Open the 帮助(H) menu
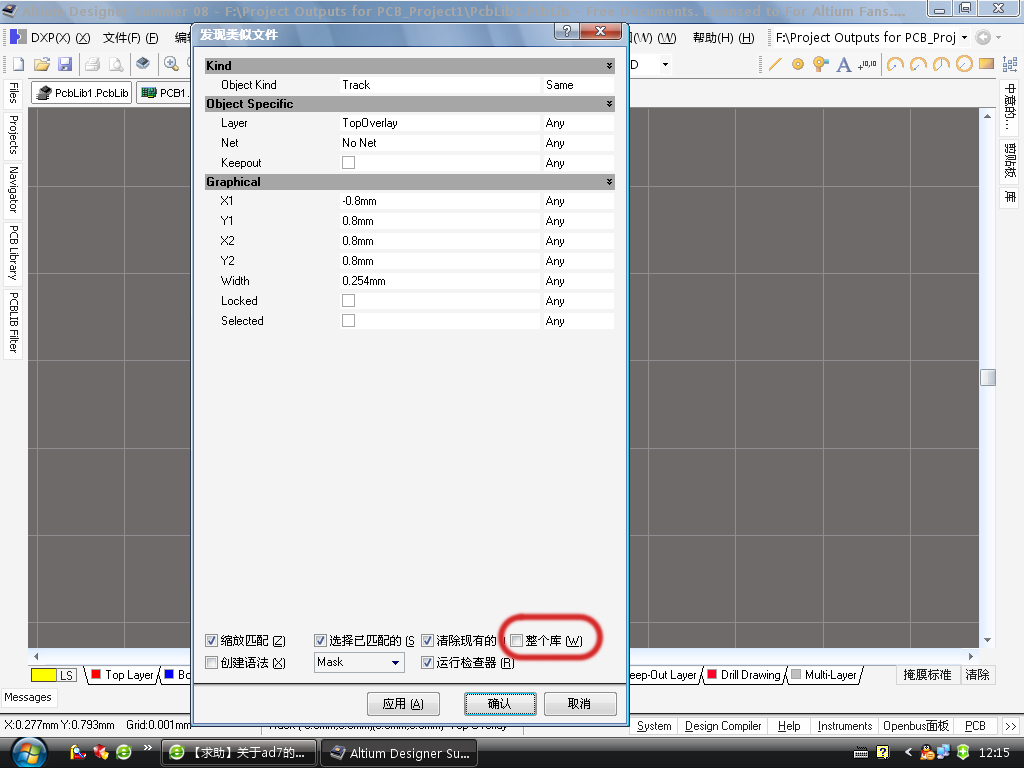This screenshot has width=1024, height=768. pyautogui.click(x=724, y=38)
